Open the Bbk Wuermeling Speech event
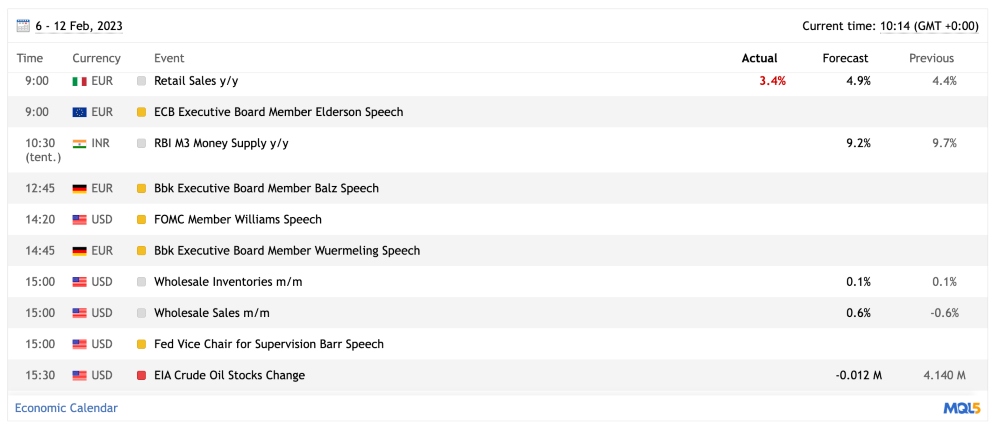This screenshot has width=1000, height=432. click(286, 251)
